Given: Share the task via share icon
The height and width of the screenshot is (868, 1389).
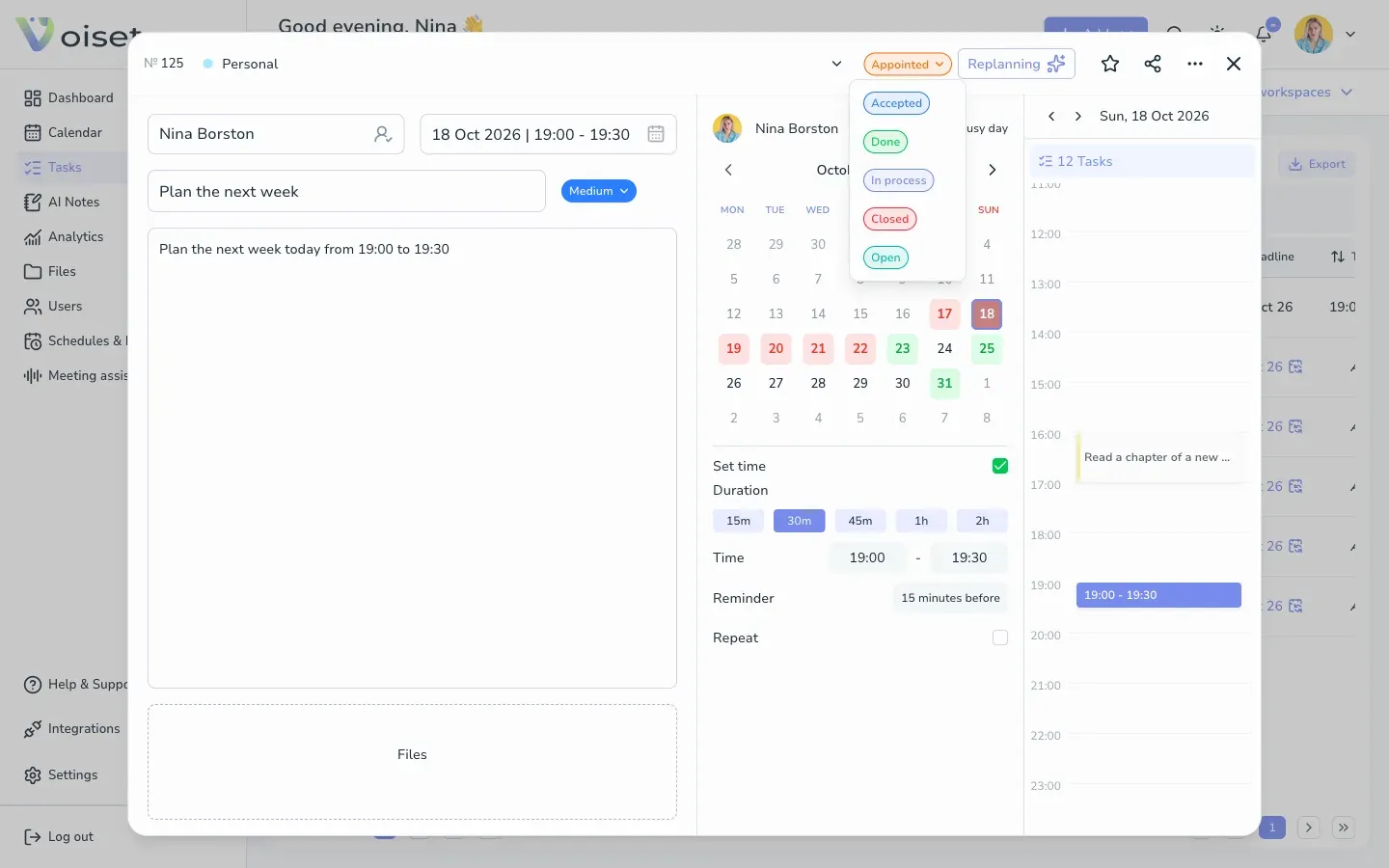Looking at the screenshot, I should coord(1153,64).
